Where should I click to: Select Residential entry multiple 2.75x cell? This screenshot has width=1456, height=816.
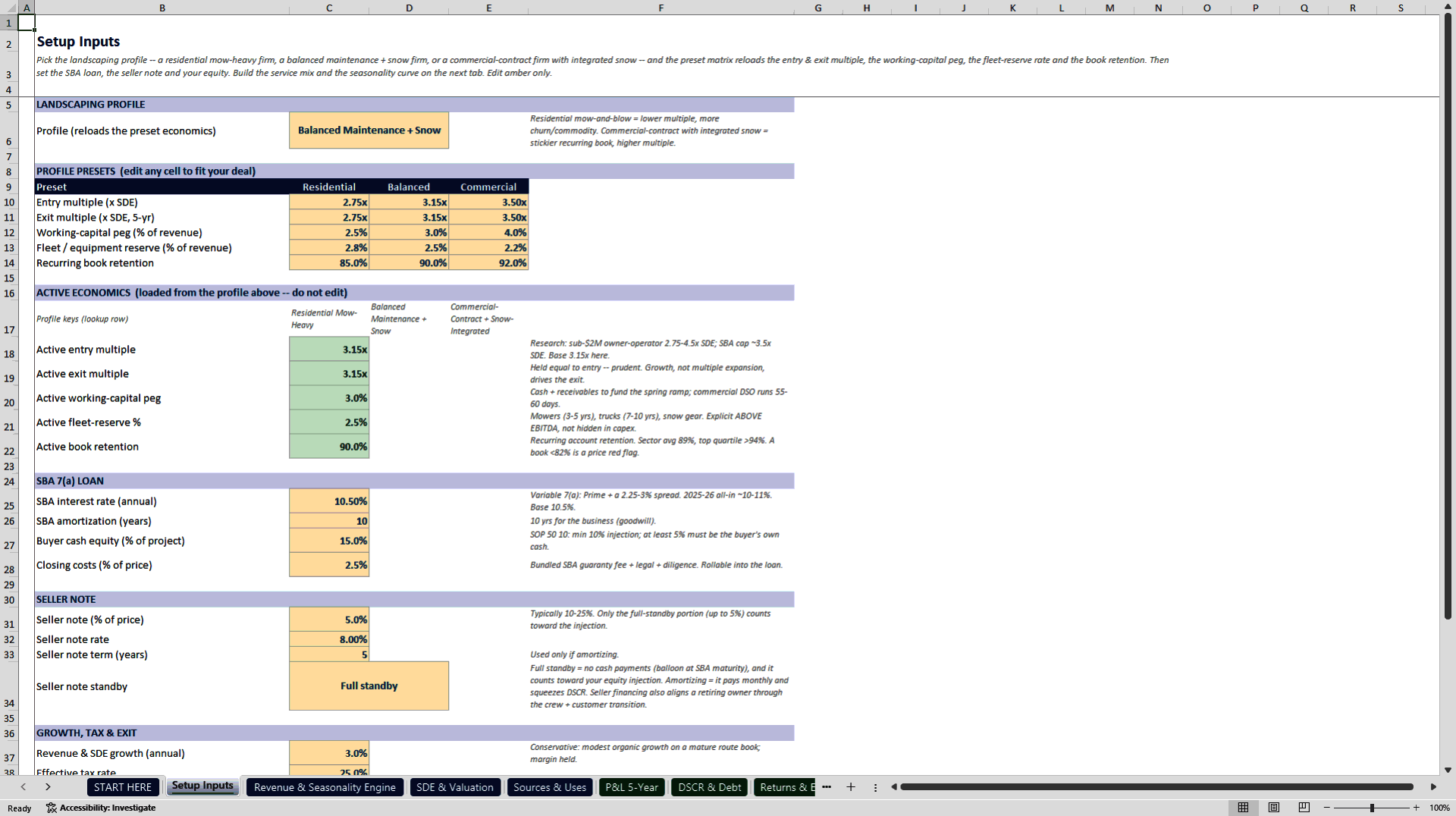(329, 202)
